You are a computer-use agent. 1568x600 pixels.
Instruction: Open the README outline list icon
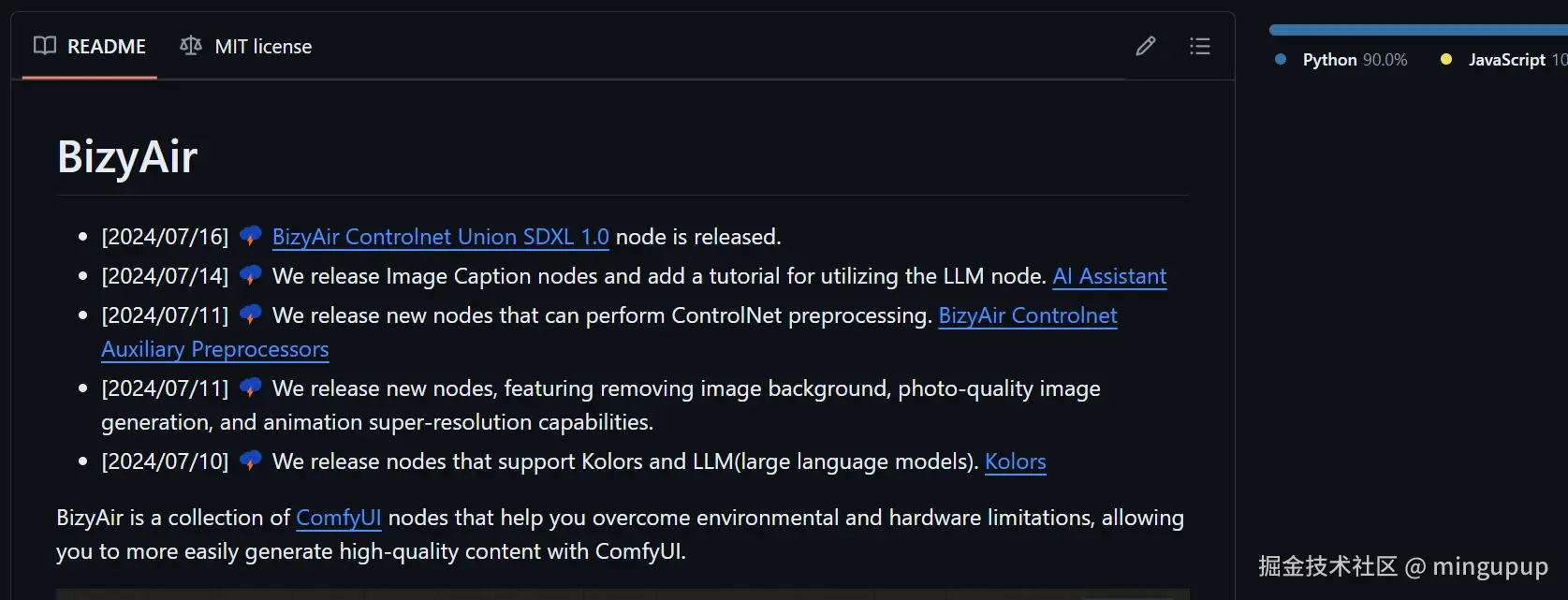click(x=1199, y=46)
